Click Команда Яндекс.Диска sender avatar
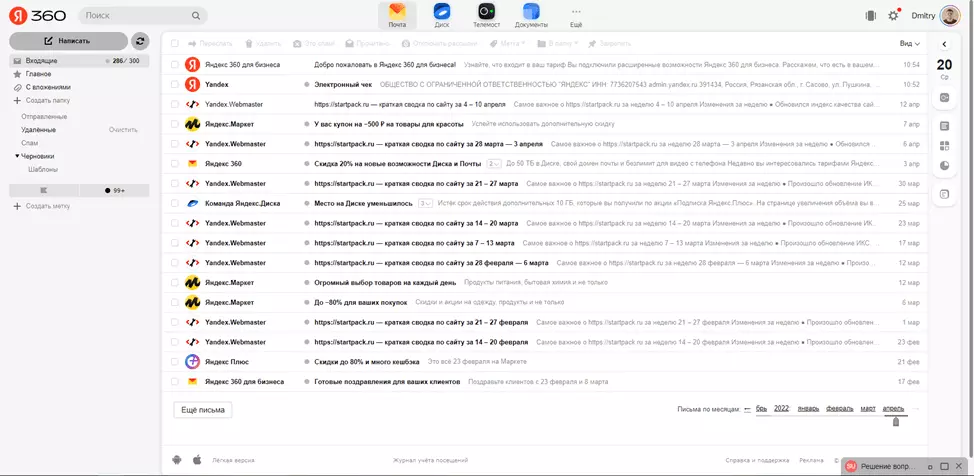 (193, 203)
